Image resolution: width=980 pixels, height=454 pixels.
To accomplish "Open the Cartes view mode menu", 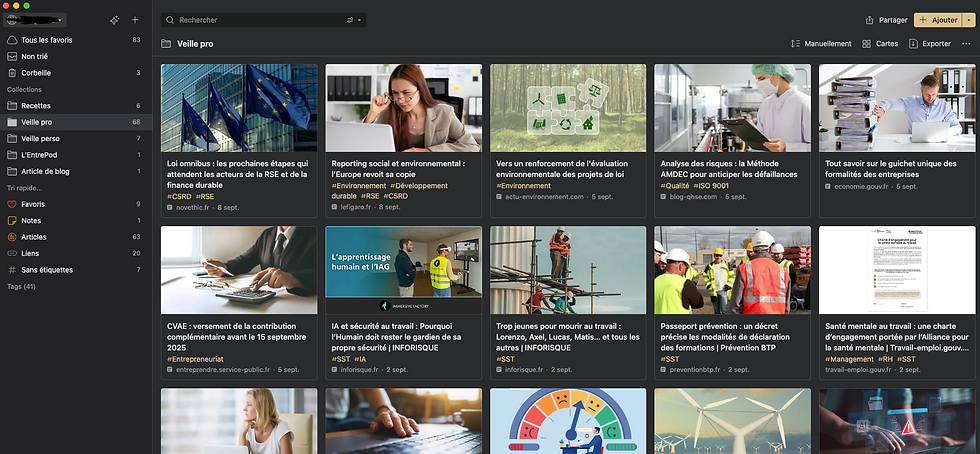I will pos(880,44).
